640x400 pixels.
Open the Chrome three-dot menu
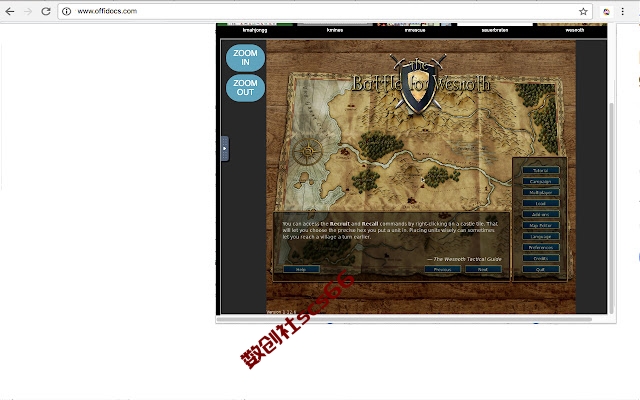pos(622,11)
